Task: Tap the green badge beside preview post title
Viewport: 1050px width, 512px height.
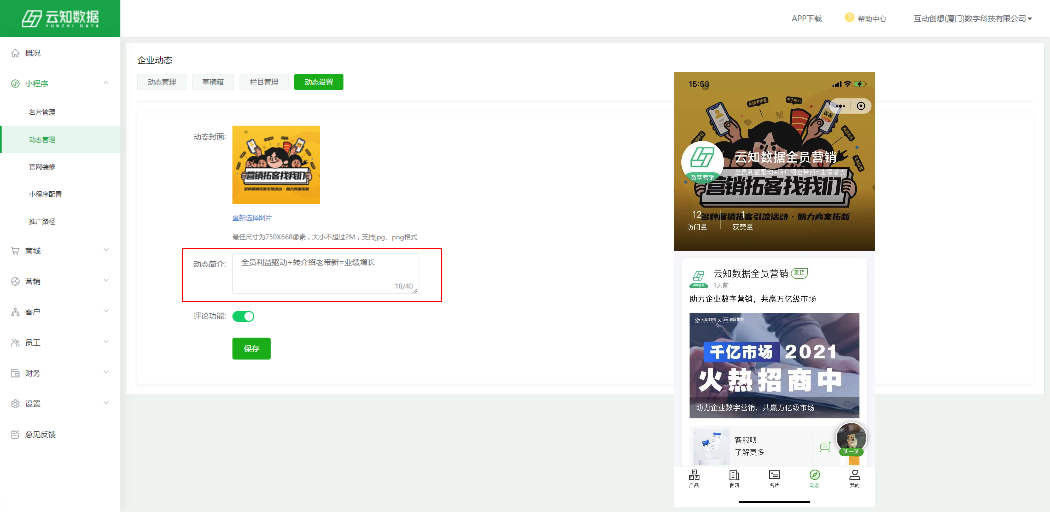Action: pyautogui.click(x=800, y=273)
